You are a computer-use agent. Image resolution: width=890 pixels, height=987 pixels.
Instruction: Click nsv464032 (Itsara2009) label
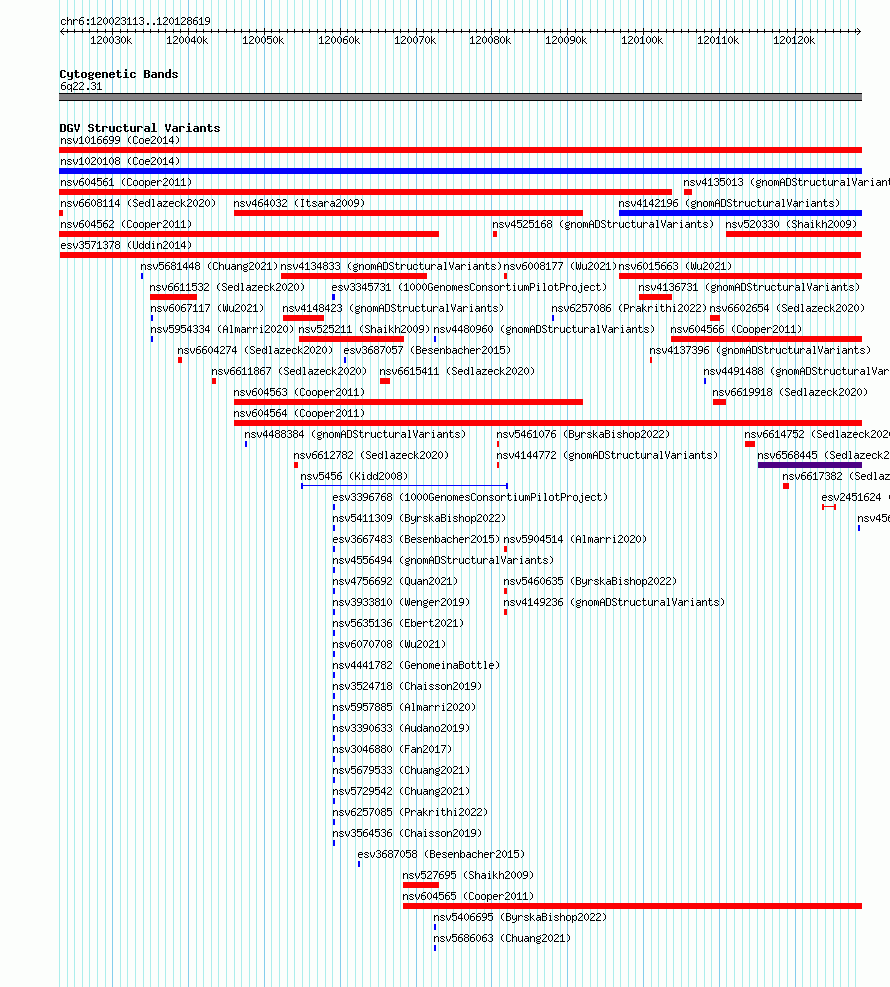coord(299,203)
